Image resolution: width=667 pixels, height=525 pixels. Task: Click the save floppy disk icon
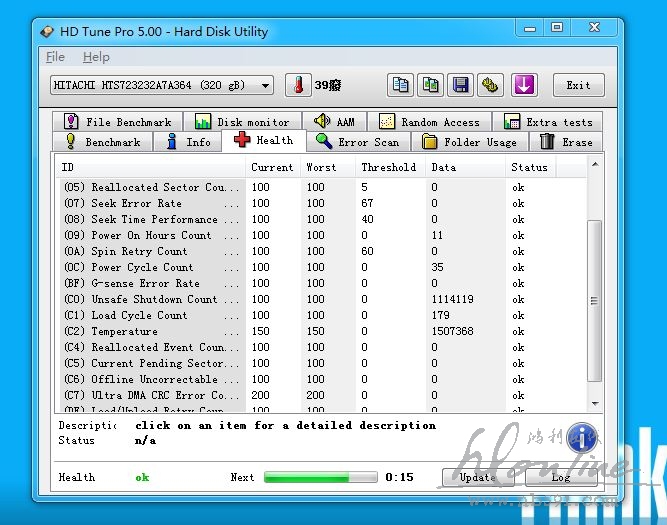pos(460,85)
